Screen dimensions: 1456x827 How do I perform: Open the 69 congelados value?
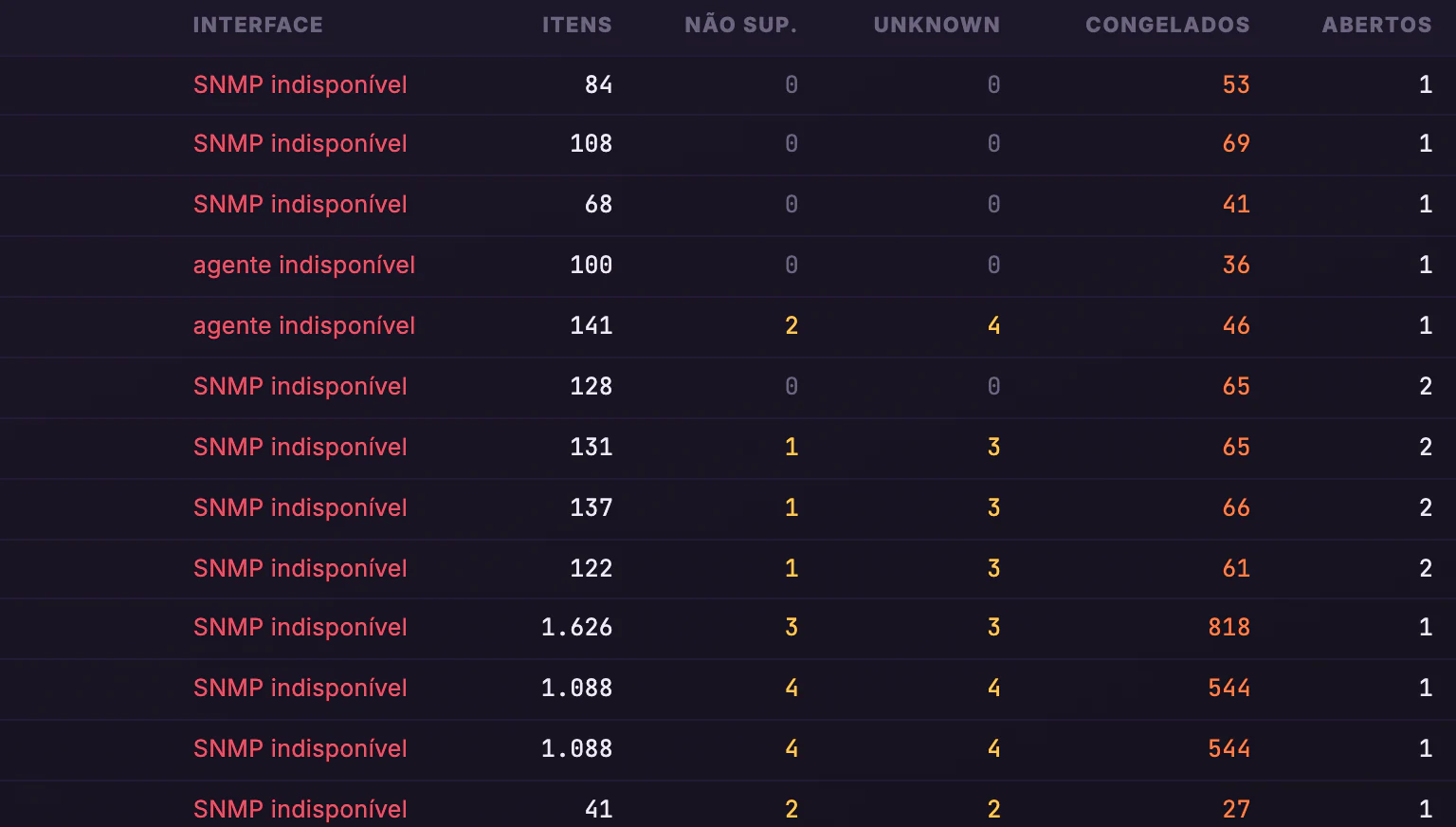(1236, 143)
